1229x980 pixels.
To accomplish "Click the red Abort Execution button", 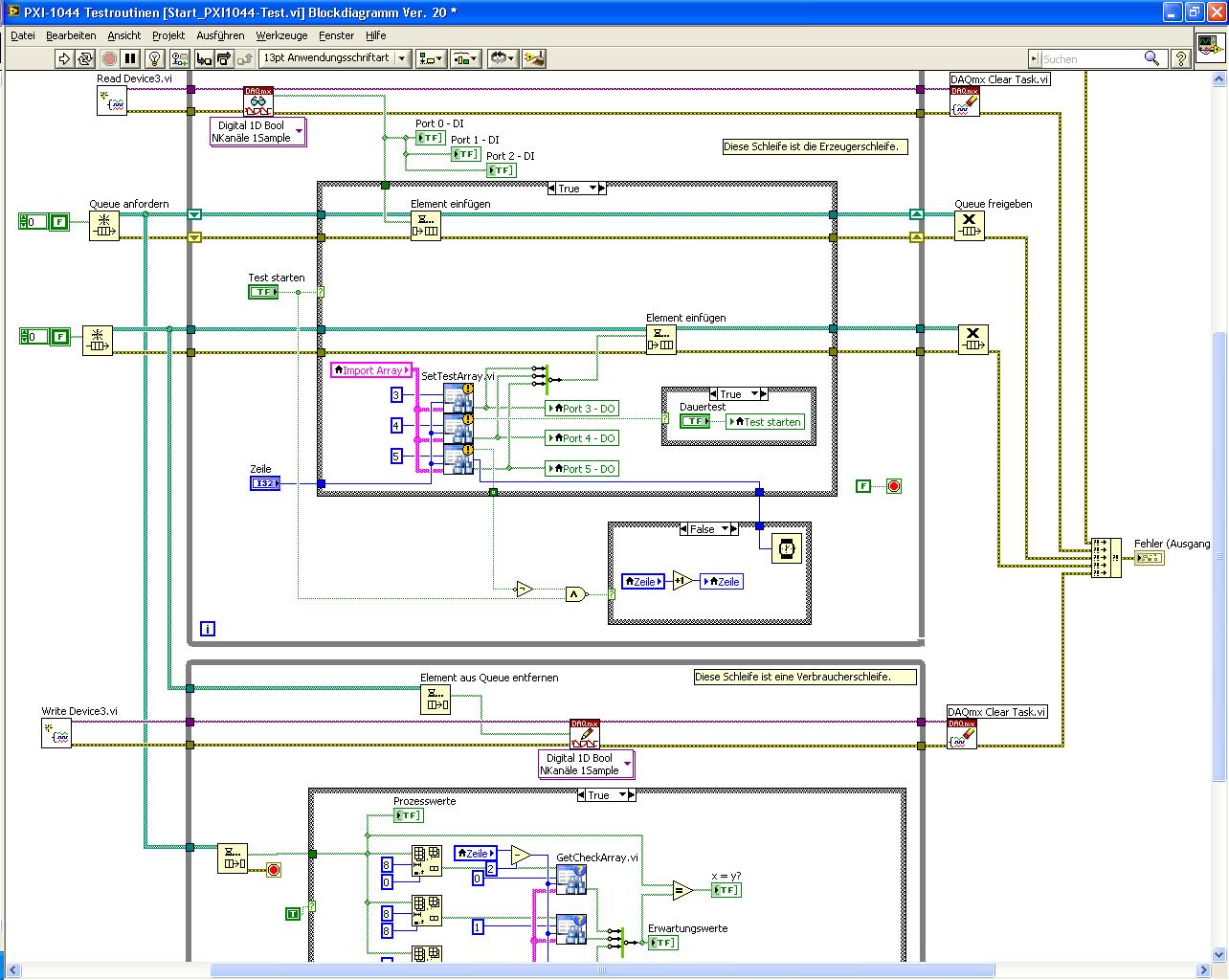I will point(109,58).
